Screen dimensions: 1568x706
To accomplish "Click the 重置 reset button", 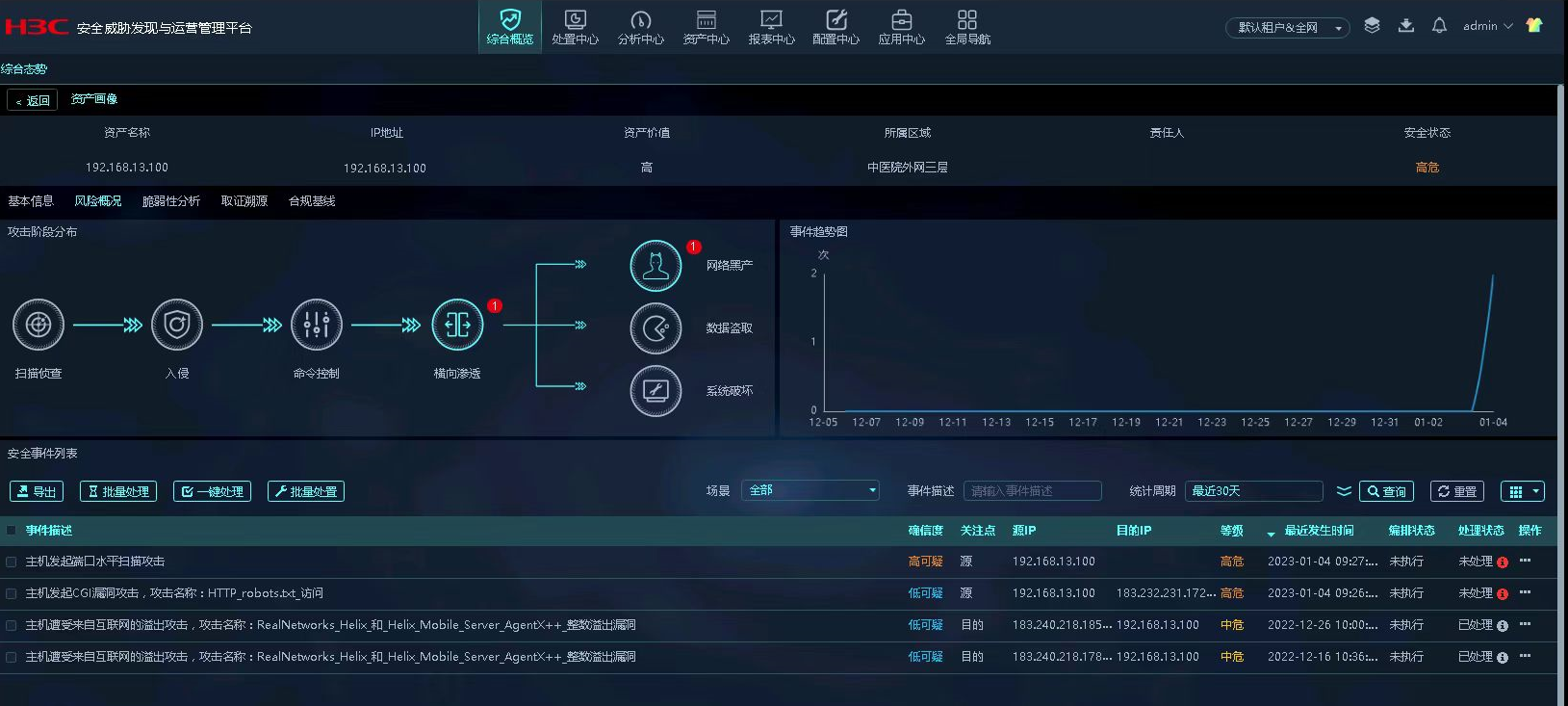I will (1457, 491).
